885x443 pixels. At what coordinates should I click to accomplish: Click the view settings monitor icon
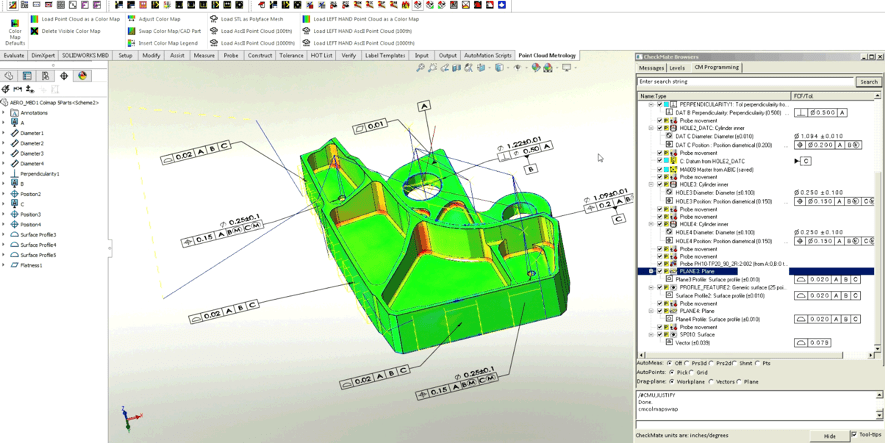[566, 68]
